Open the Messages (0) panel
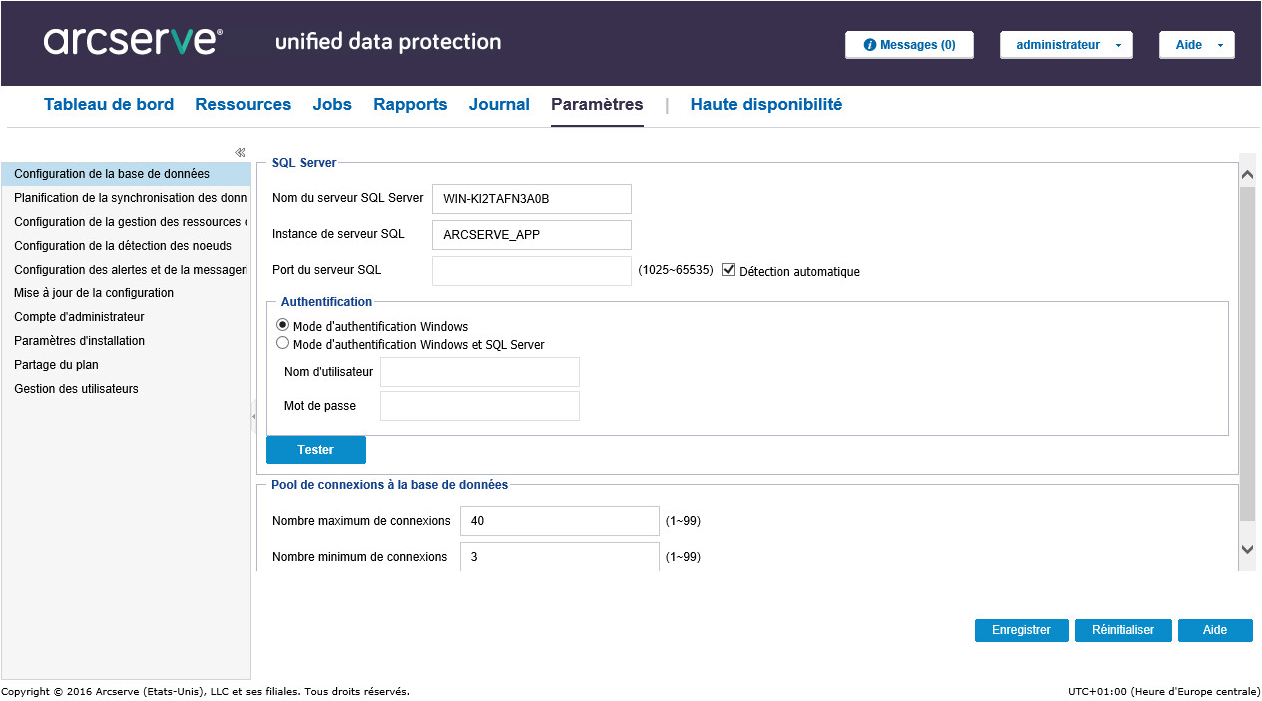Viewport: 1262px width, 701px height. (909, 44)
